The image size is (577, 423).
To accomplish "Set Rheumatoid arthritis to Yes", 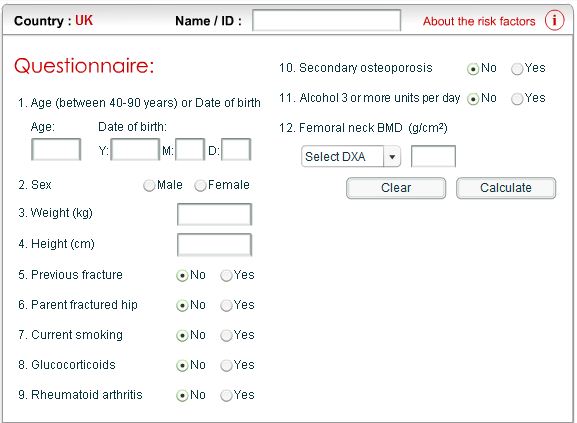I will coord(226,396).
